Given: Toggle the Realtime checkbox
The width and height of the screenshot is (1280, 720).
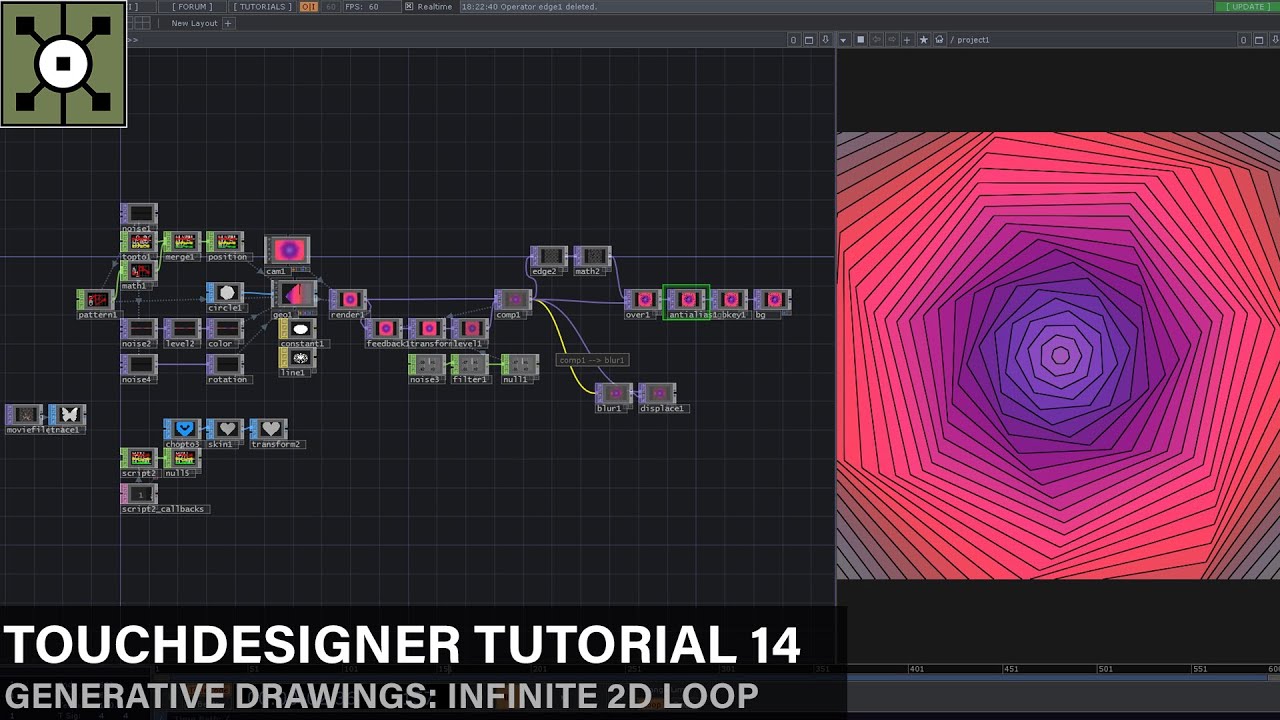Looking at the screenshot, I should [x=409, y=6].
